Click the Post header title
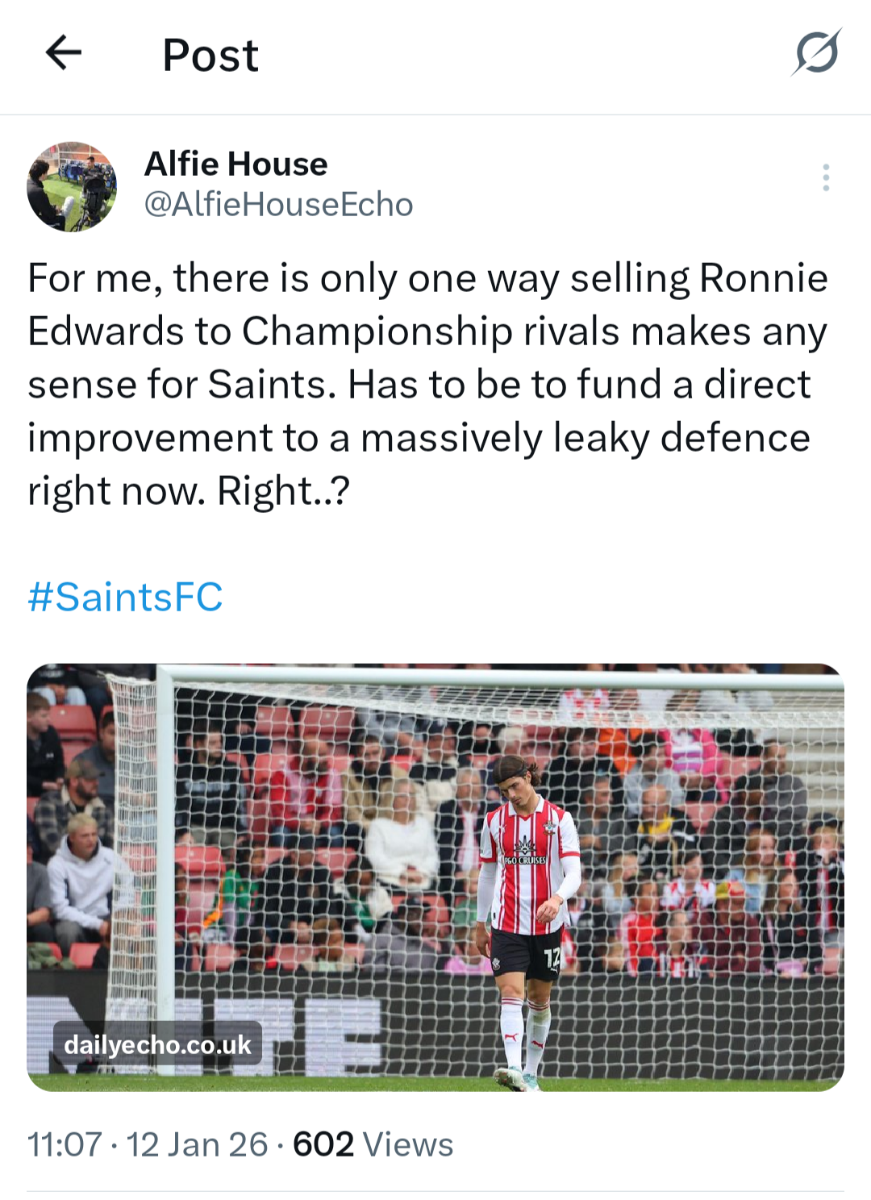This screenshot has width=871, height=1200. [211, 55]
